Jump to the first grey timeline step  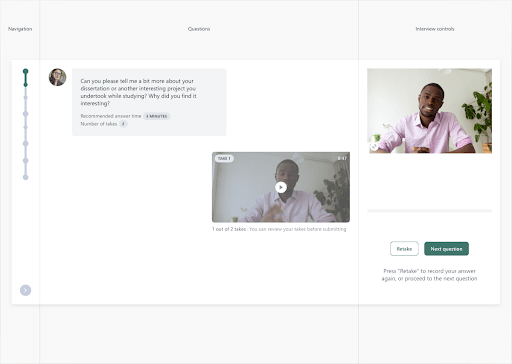tap(25, 98)
